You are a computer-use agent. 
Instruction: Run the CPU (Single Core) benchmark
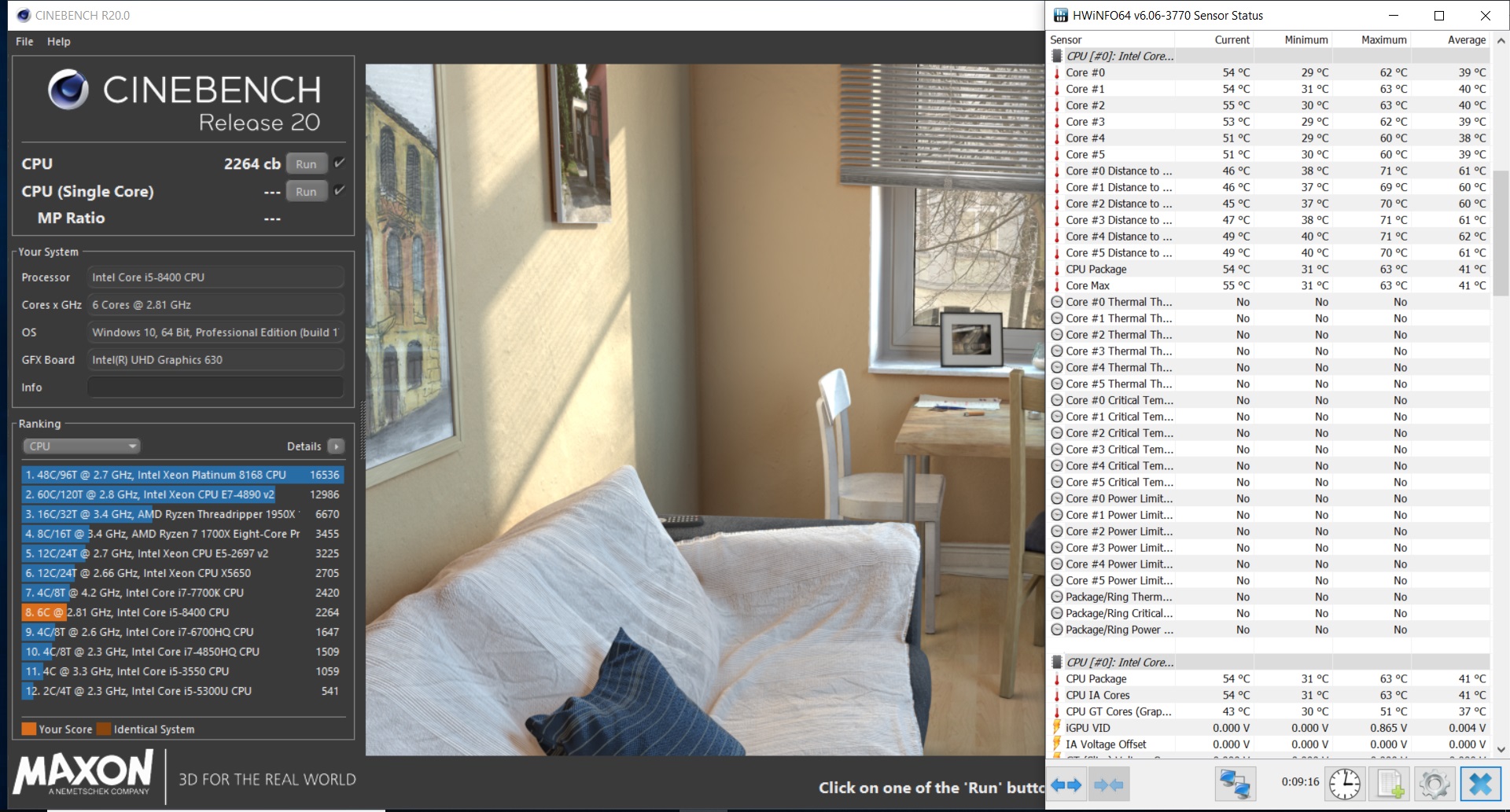point(307,191)
